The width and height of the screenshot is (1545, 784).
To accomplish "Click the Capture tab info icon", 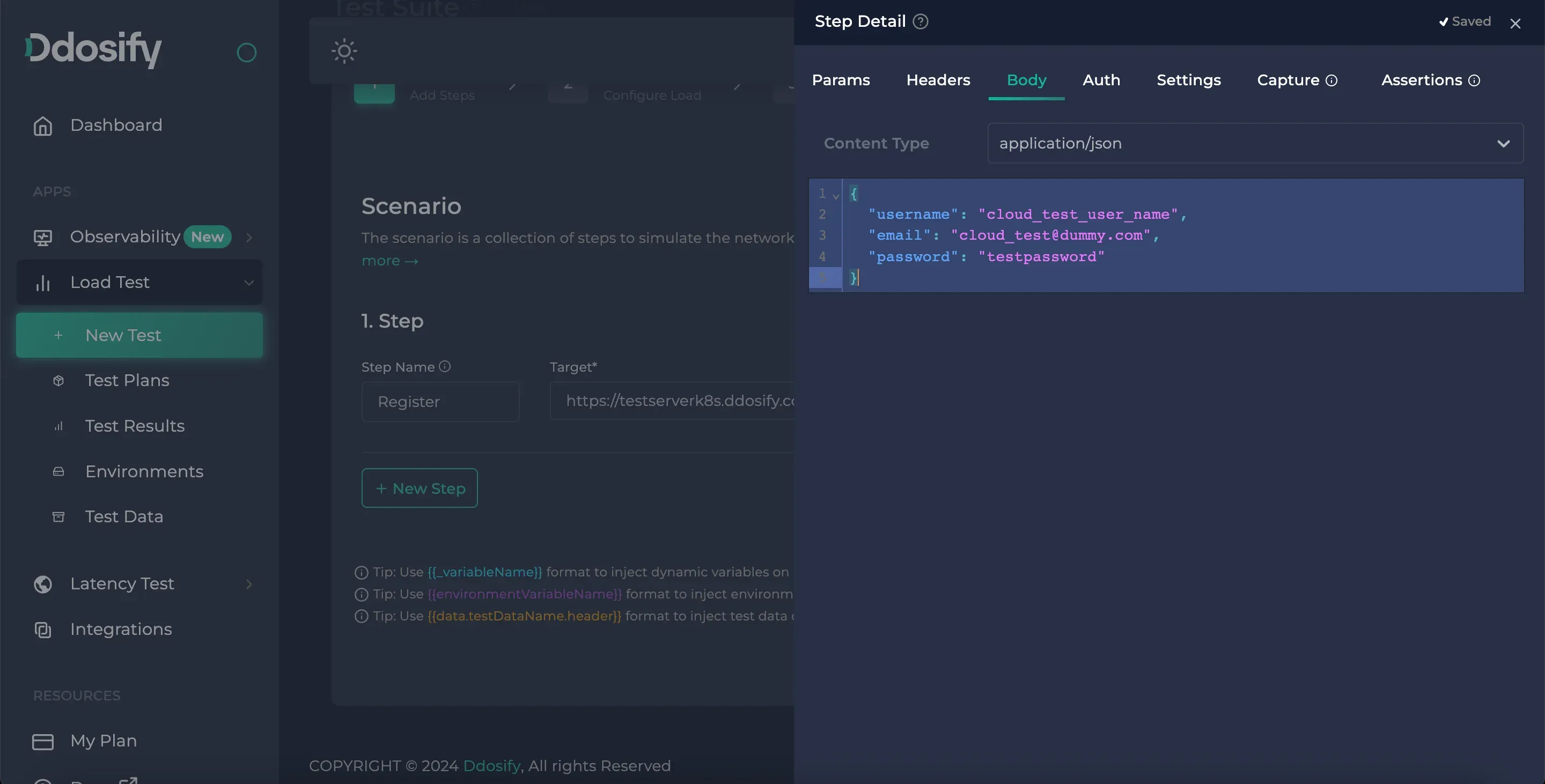I will (x=1331, y=81).
